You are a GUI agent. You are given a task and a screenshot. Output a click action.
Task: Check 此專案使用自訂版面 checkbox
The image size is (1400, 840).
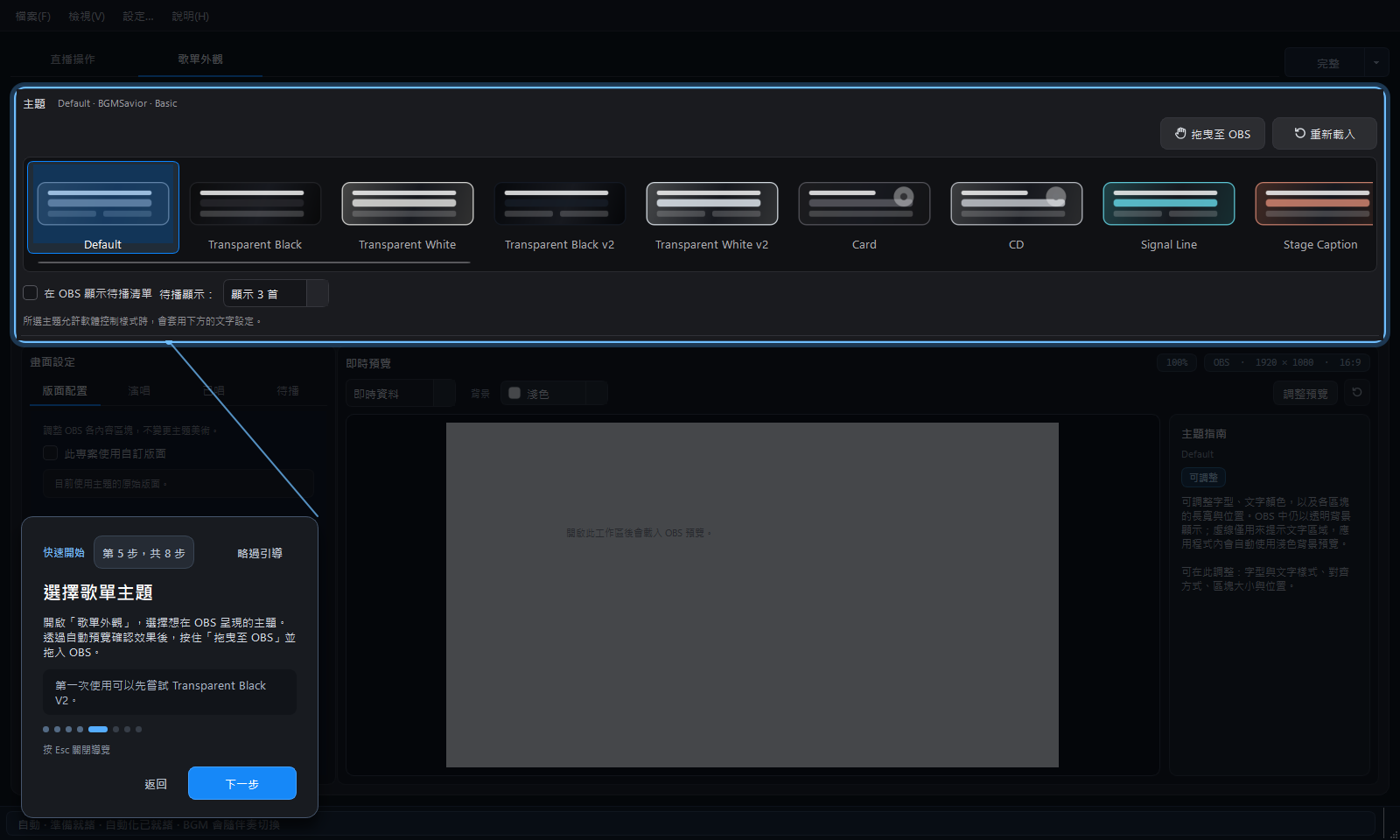point(51,453)
